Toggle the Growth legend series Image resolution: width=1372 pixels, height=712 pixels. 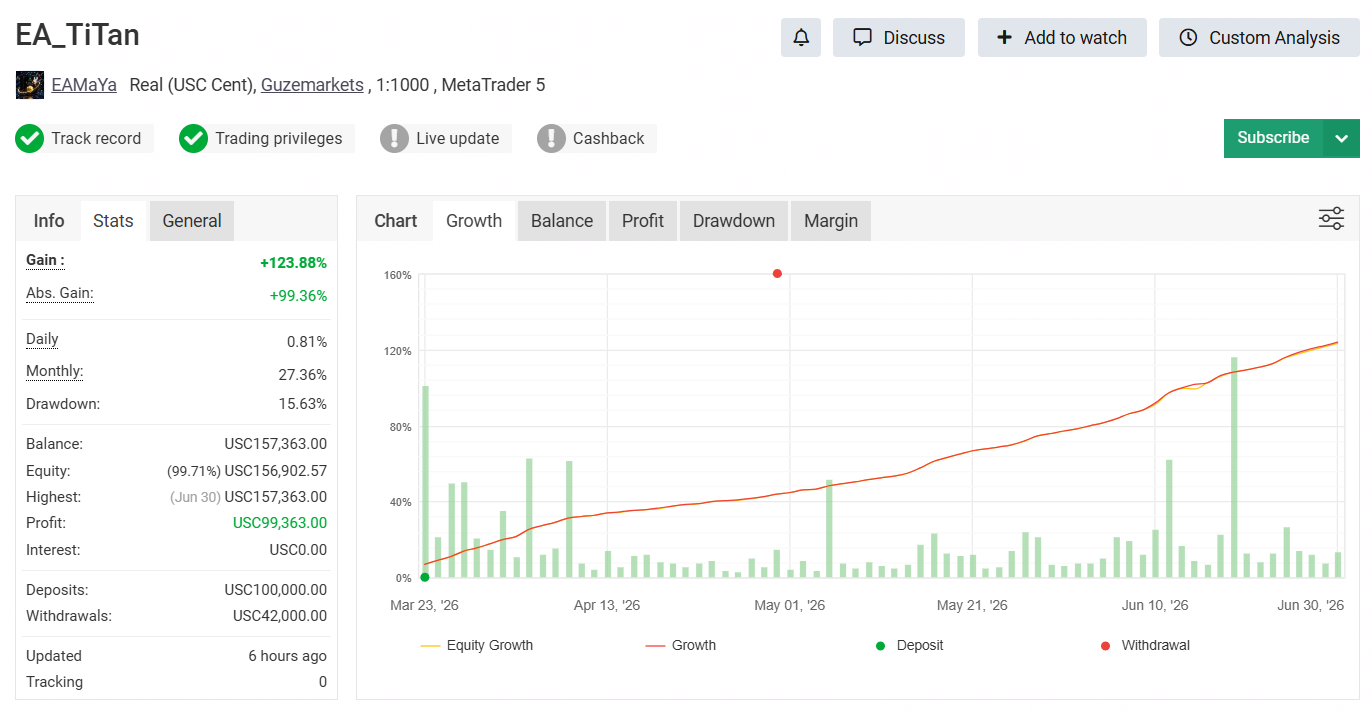(x=681, y=646)
